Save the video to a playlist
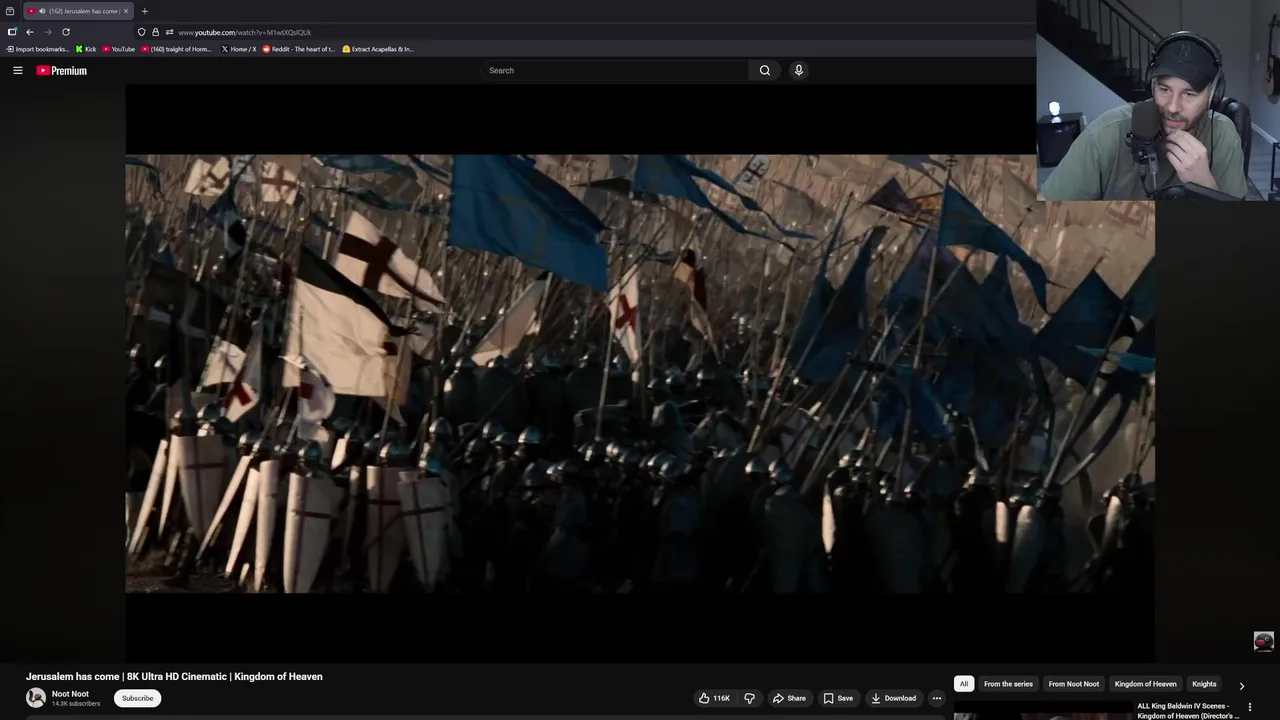The image size is (1280, 720). pyautogui.click(x=838, y=698)
